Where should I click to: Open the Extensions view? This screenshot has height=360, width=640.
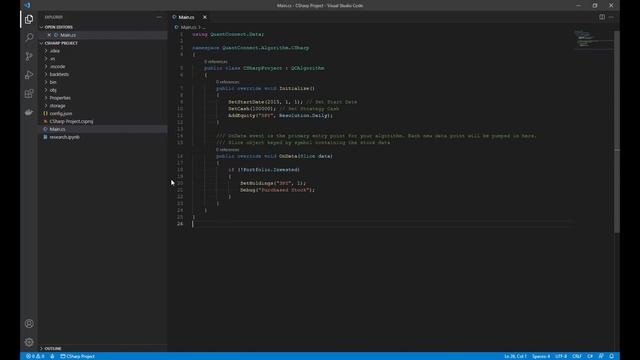pyautogui.click(x=29, y=93)
